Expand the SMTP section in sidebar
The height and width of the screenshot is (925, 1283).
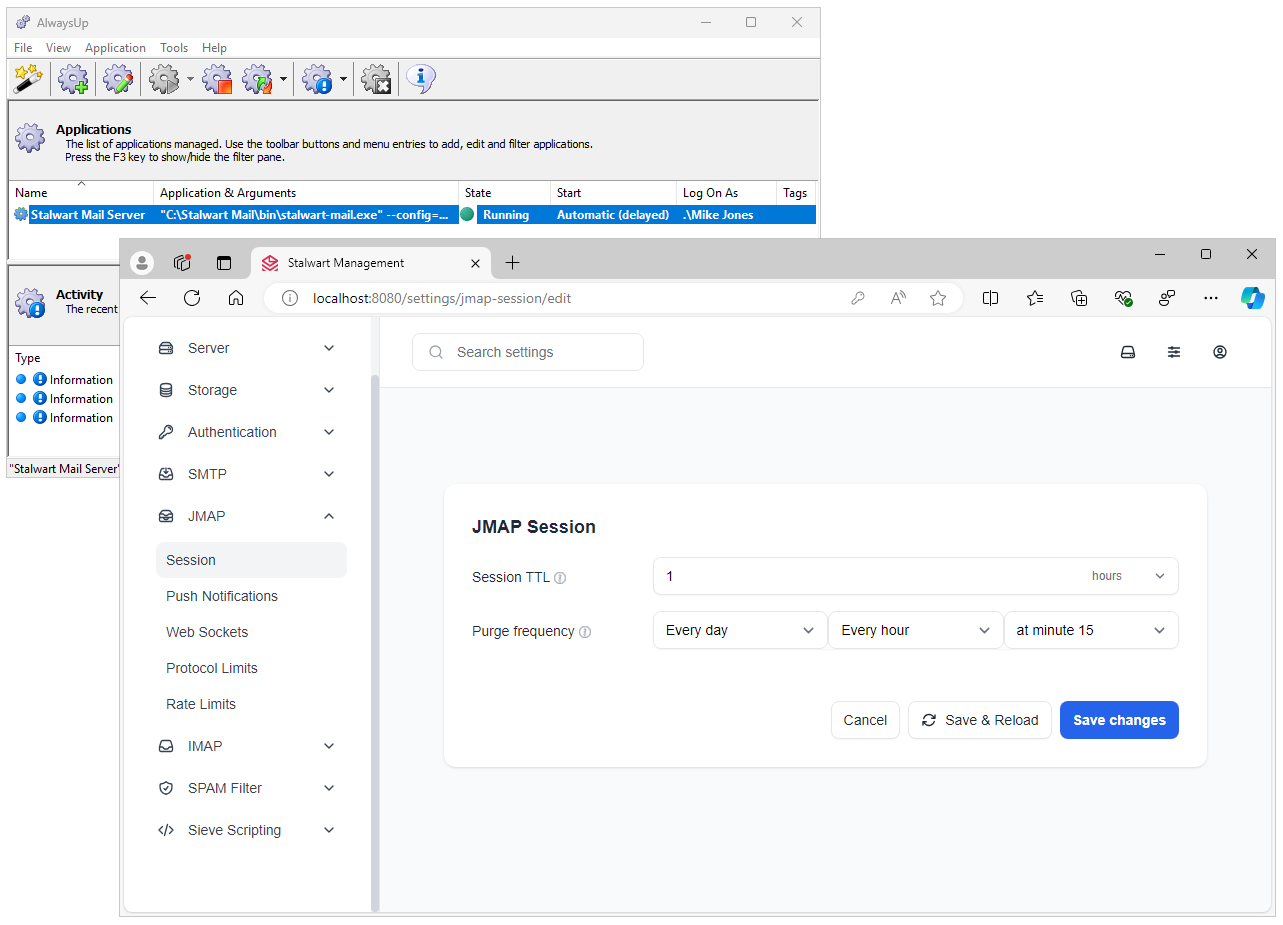pyautogui.click(x=247, y=474)
